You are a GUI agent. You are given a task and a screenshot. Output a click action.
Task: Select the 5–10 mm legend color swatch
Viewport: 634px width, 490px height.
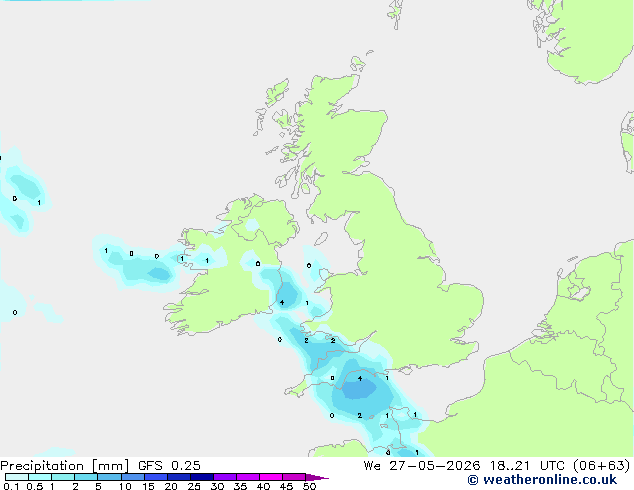(x=109, y=477)
